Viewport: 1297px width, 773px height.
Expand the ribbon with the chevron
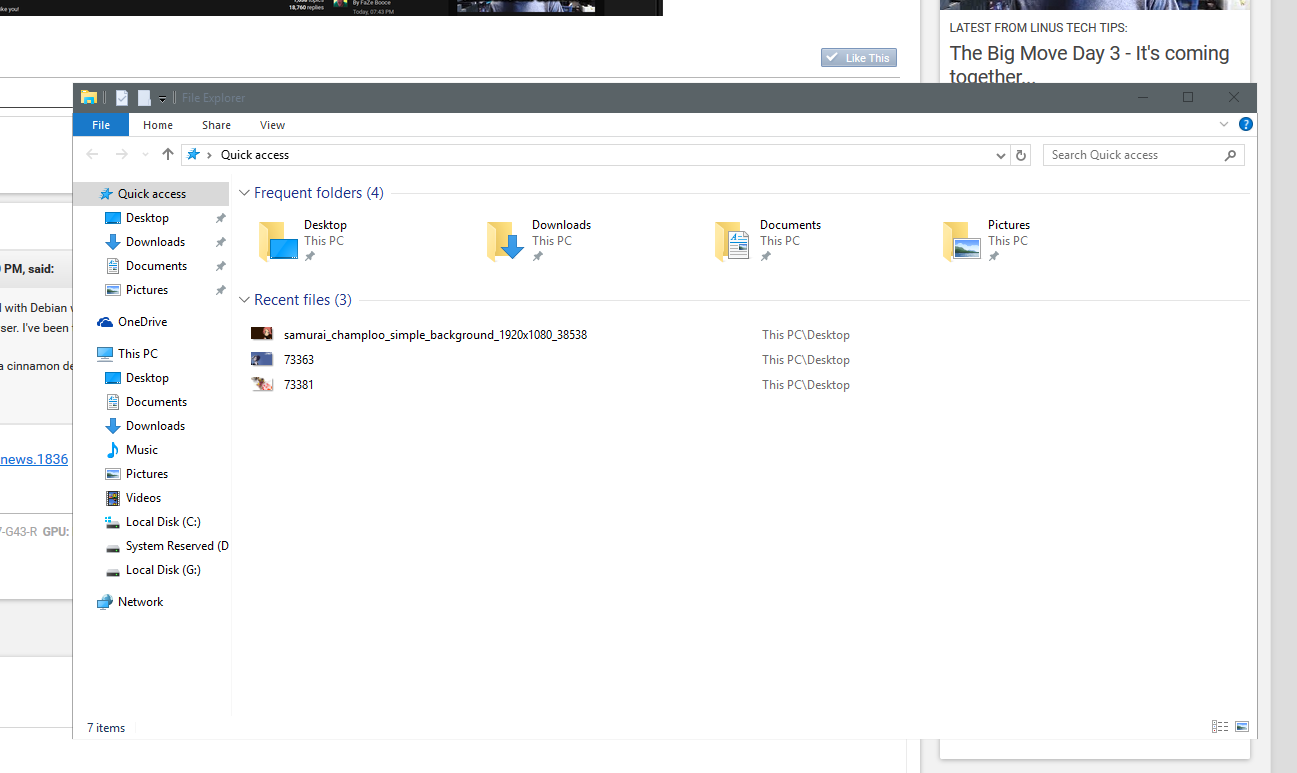1224,125
